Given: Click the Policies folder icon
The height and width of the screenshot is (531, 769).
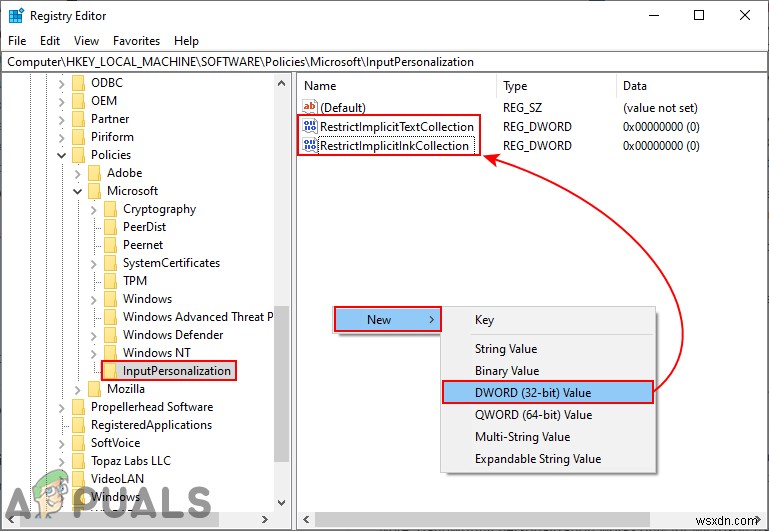Looking at the screenshot, I should click(x=78, y=155).
